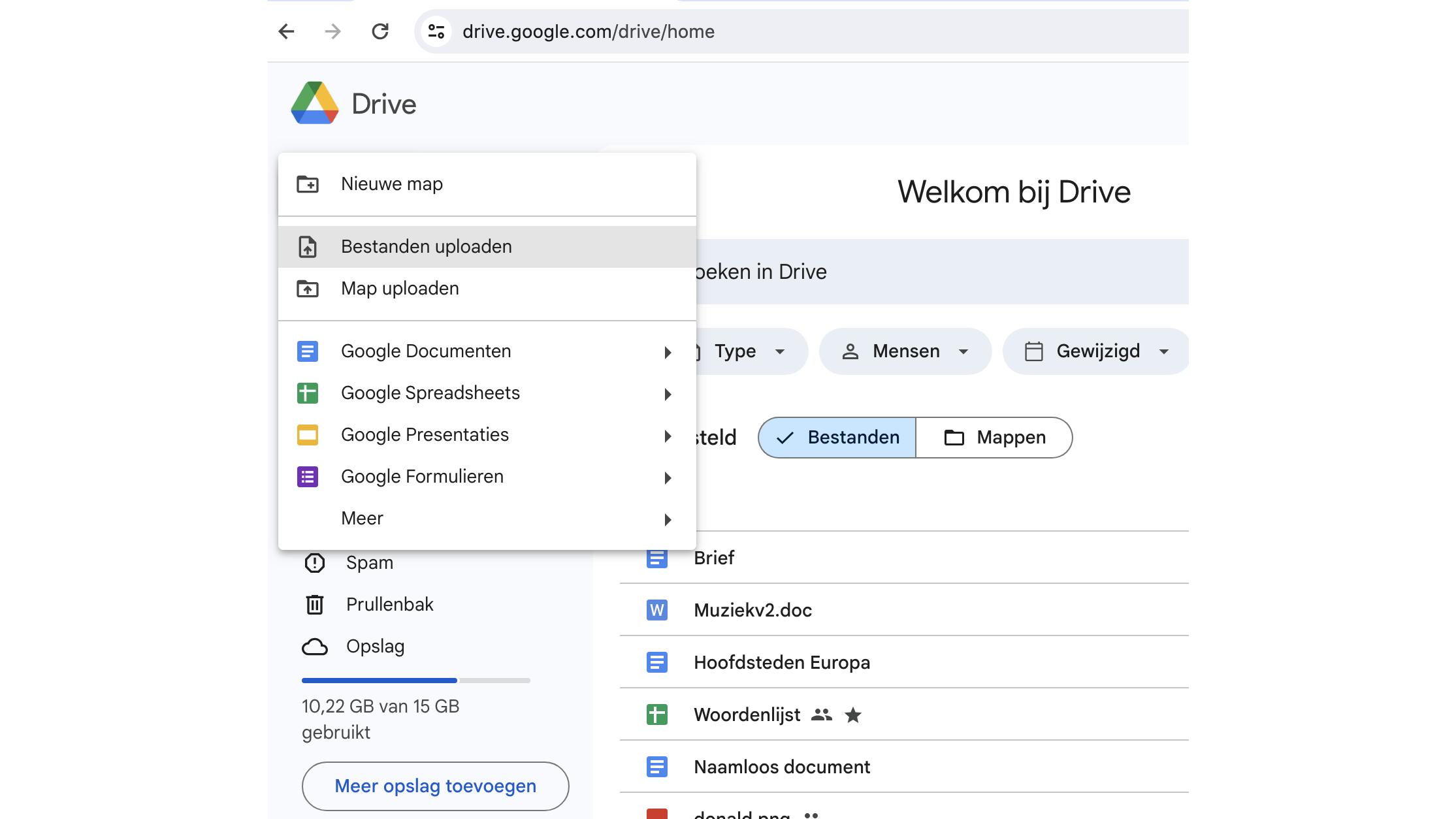Go back with the browser arrow
1456x819 pixels.
click(287, 31)
